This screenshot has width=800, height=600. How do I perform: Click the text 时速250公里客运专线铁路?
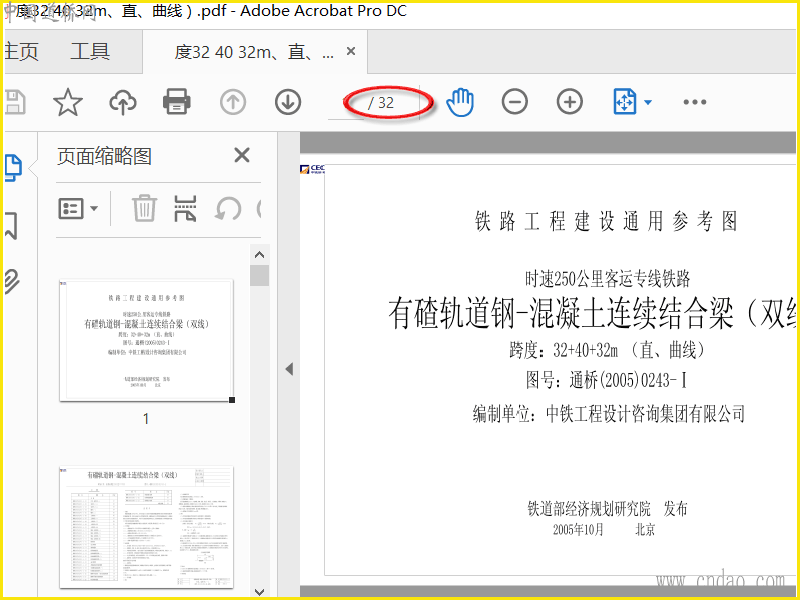607,279
